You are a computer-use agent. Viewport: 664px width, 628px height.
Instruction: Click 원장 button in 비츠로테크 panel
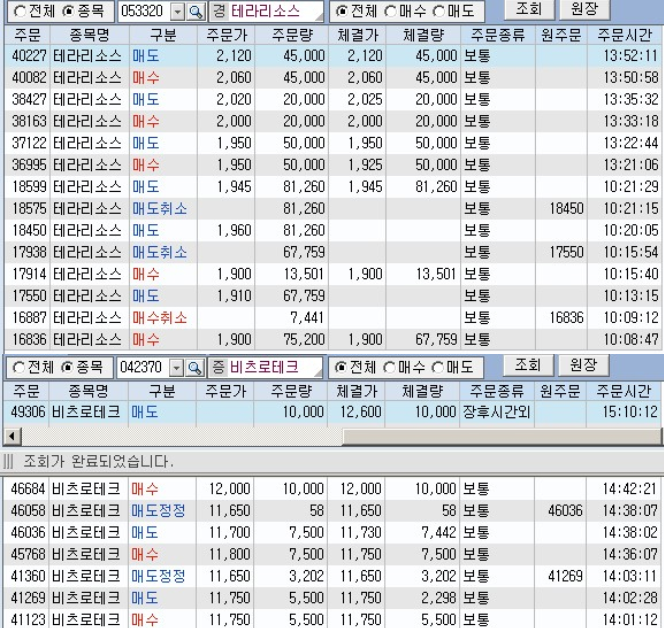pos(584,365)
